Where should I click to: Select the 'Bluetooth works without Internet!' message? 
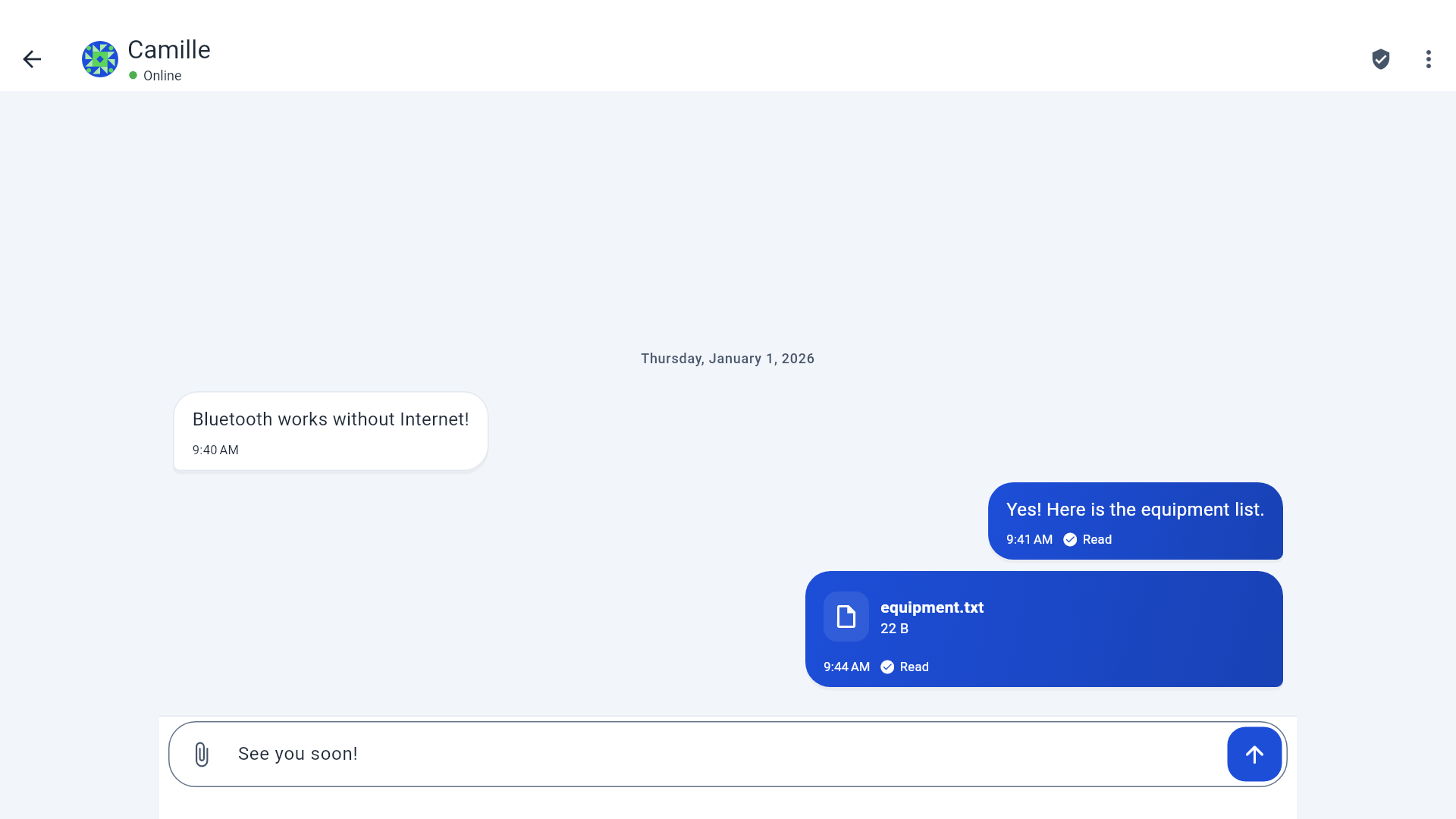[331, 431]
